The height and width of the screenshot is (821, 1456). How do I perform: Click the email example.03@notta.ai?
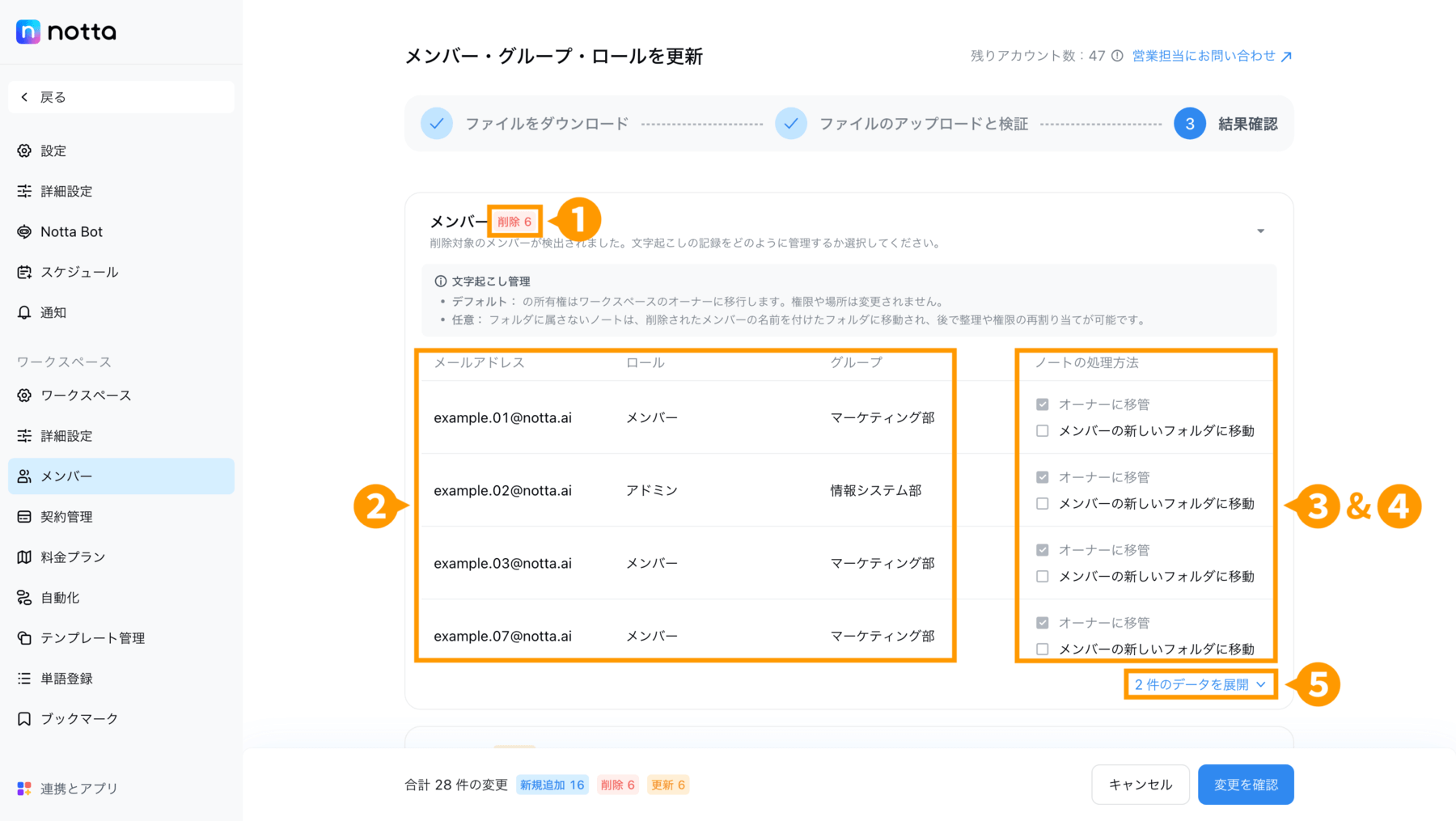[x=502, y=564]
